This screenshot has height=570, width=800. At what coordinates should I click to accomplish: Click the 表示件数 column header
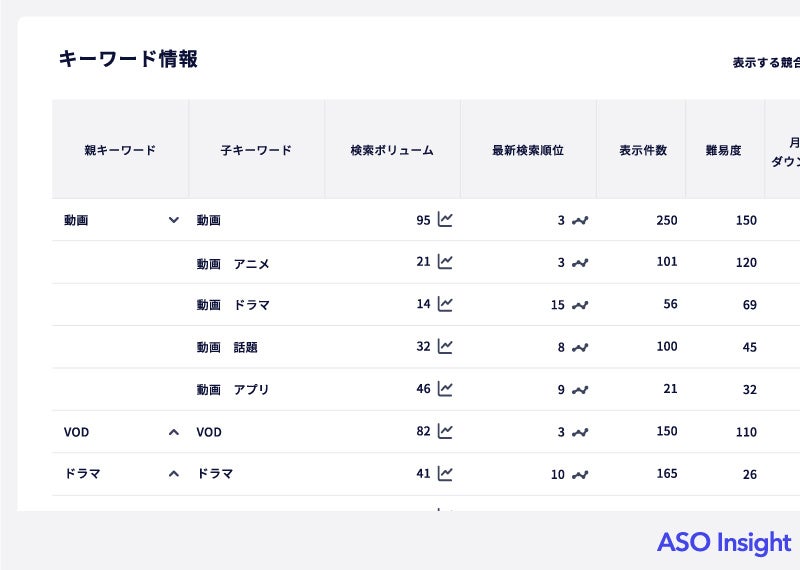pos(643,150)
